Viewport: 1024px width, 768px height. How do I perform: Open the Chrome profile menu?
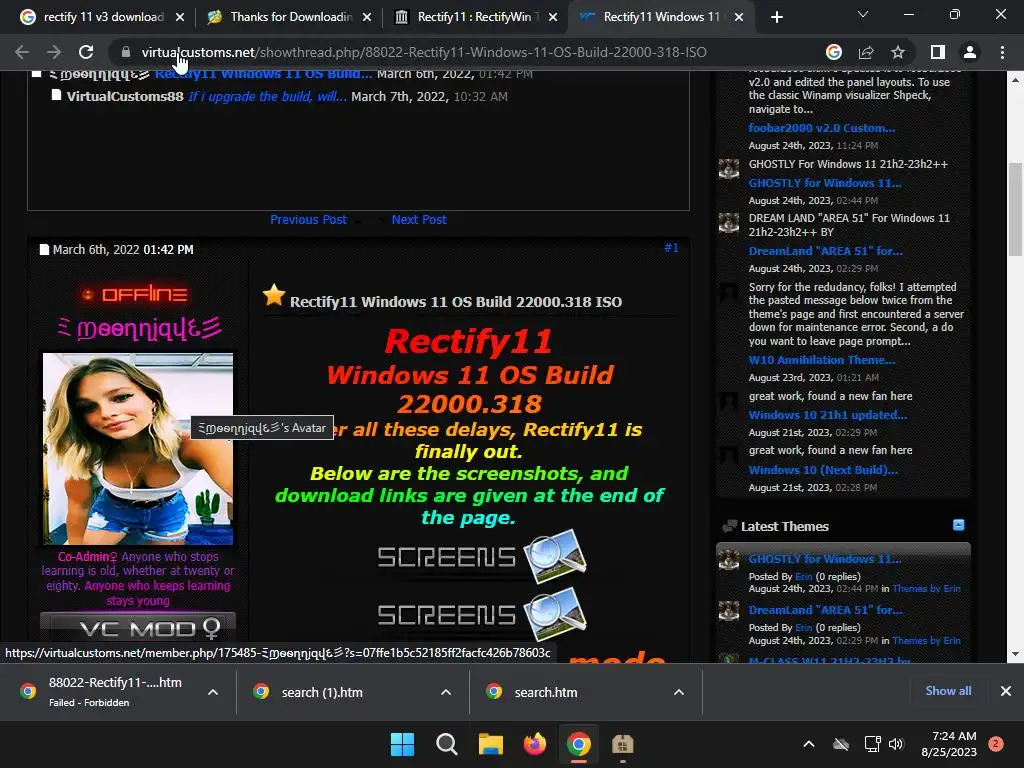click(970, 52)
